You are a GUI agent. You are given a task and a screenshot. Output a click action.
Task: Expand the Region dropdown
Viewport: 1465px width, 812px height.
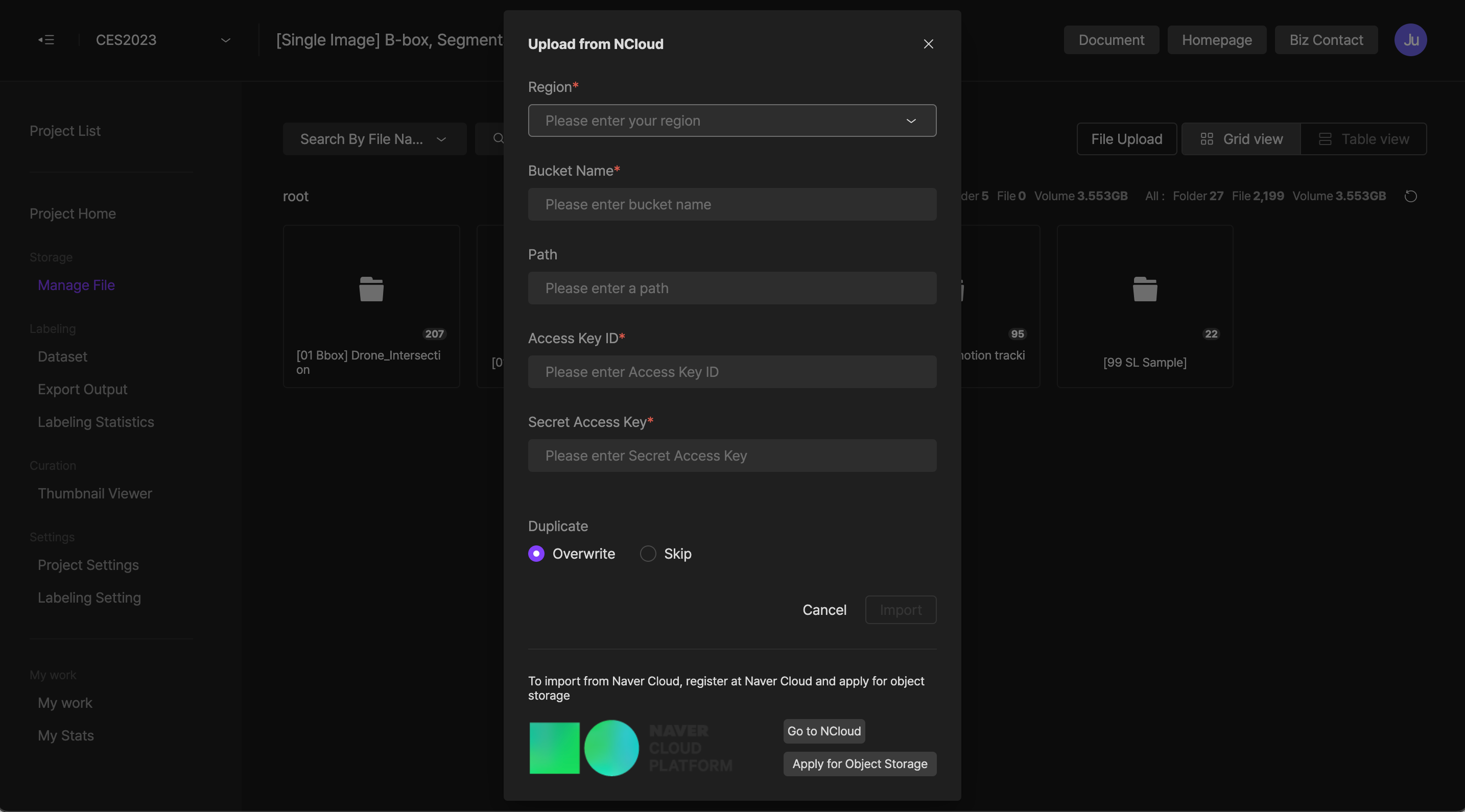[910, 121]
